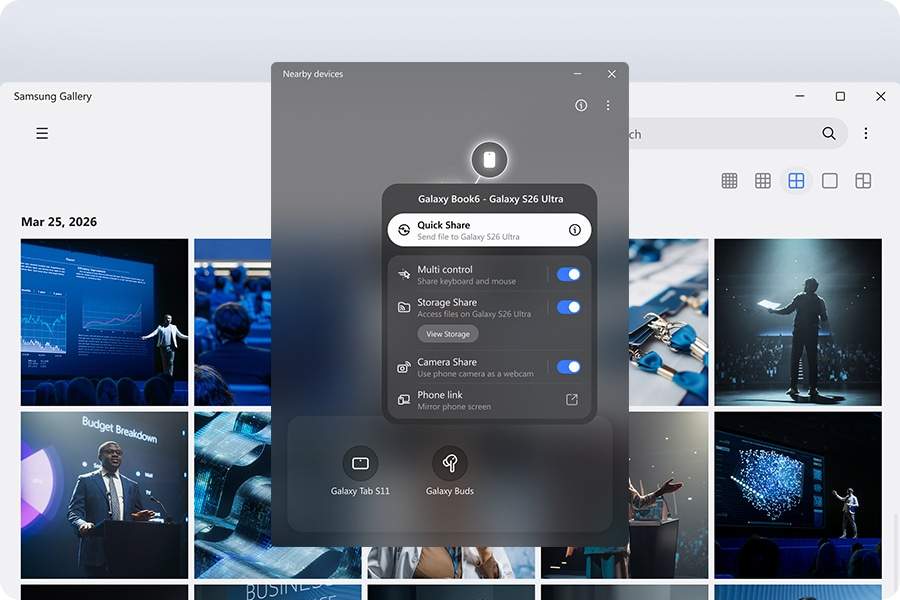Select the Galaxy Tab S11 device
Screen dimensions: 900x600
point(360,470)
